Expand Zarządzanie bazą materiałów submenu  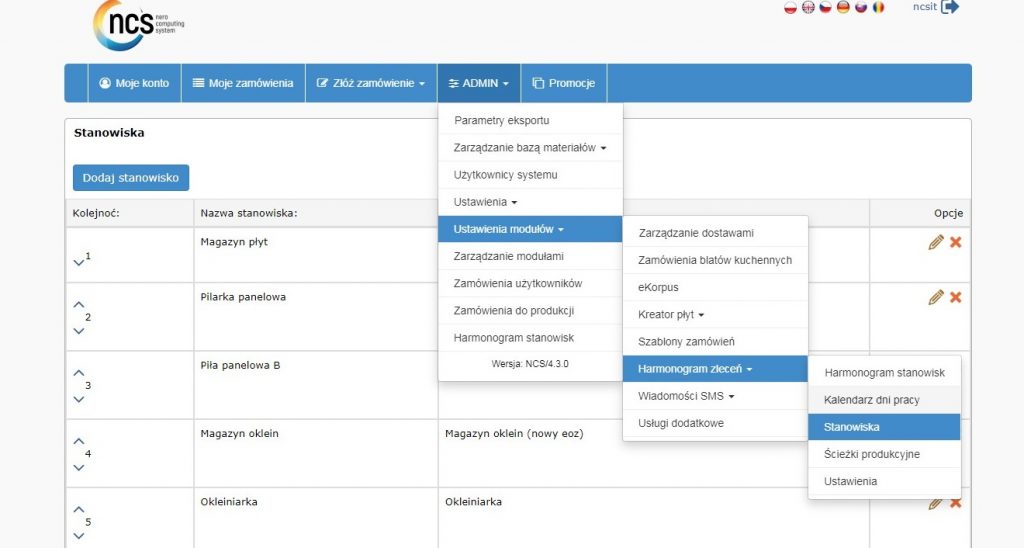tap(530, 148)
